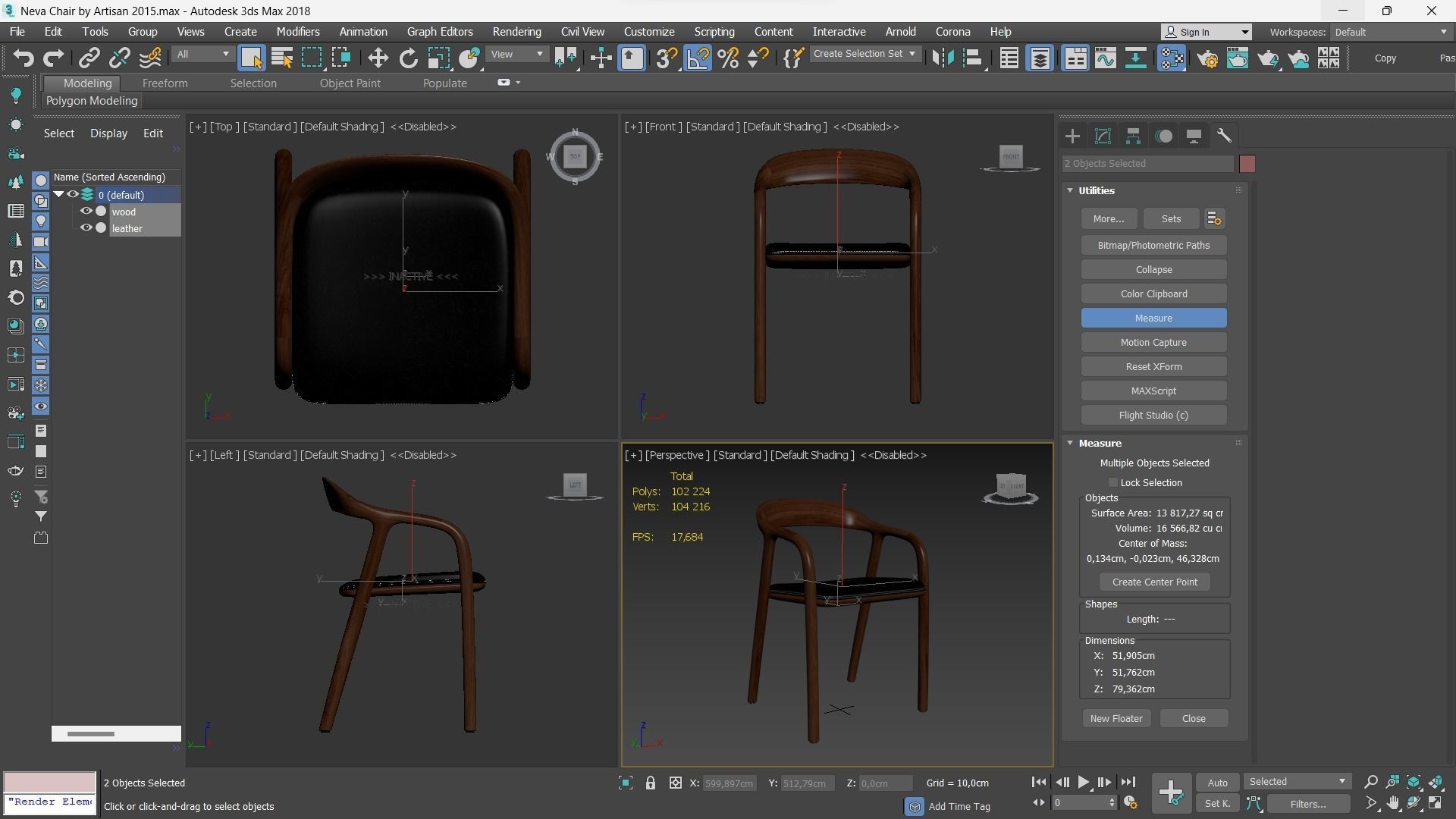Open the View reference coordinate dropdown
Image resolution: width=1456 pixels, height=819 pixels.
517,54
